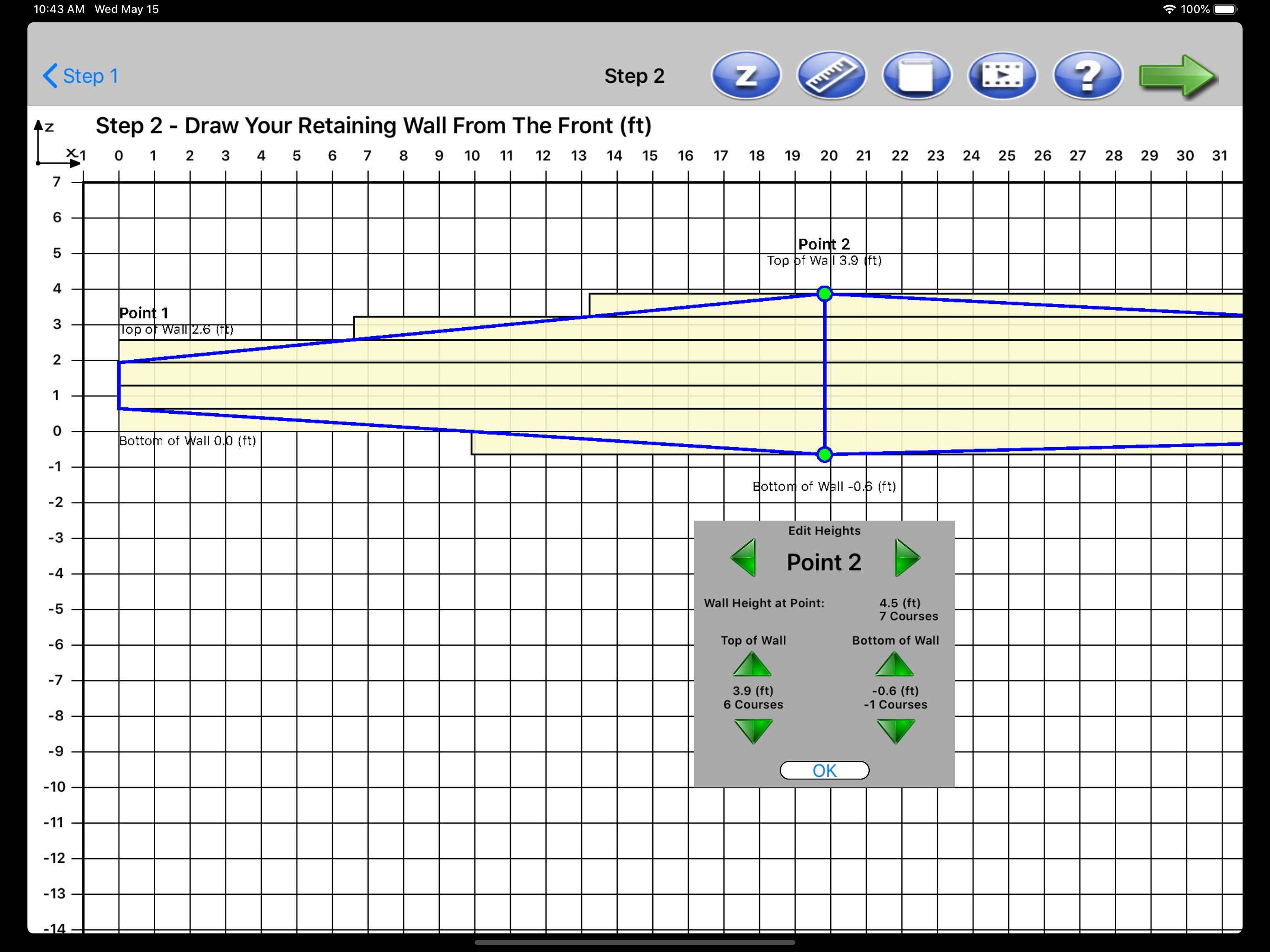This screenshot has width=1270, height=952.
Task: Switch to previous point with left arrow
Action: [x=743, y=557]
